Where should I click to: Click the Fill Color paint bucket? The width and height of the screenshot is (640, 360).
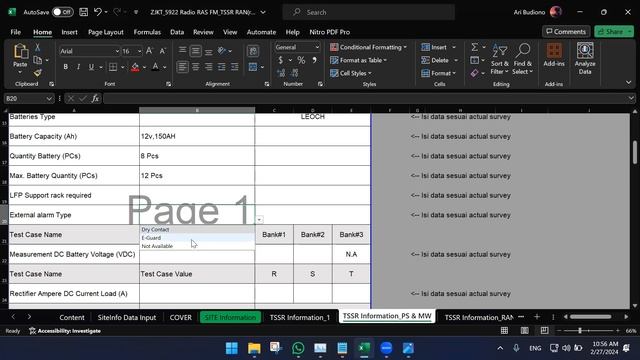[x=135, y=67]
